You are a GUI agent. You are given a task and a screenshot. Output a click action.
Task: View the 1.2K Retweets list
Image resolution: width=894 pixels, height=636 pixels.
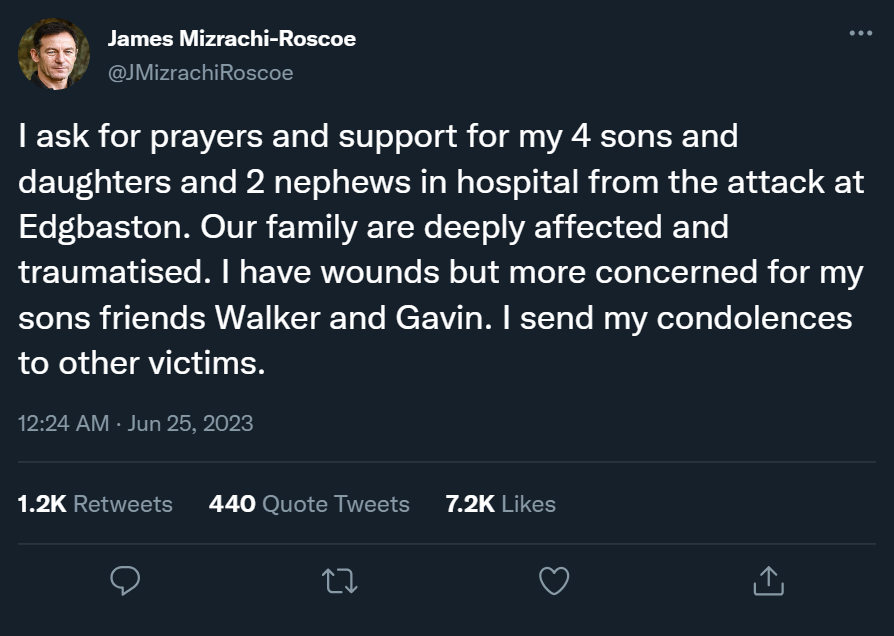click(x=93, y=504)
